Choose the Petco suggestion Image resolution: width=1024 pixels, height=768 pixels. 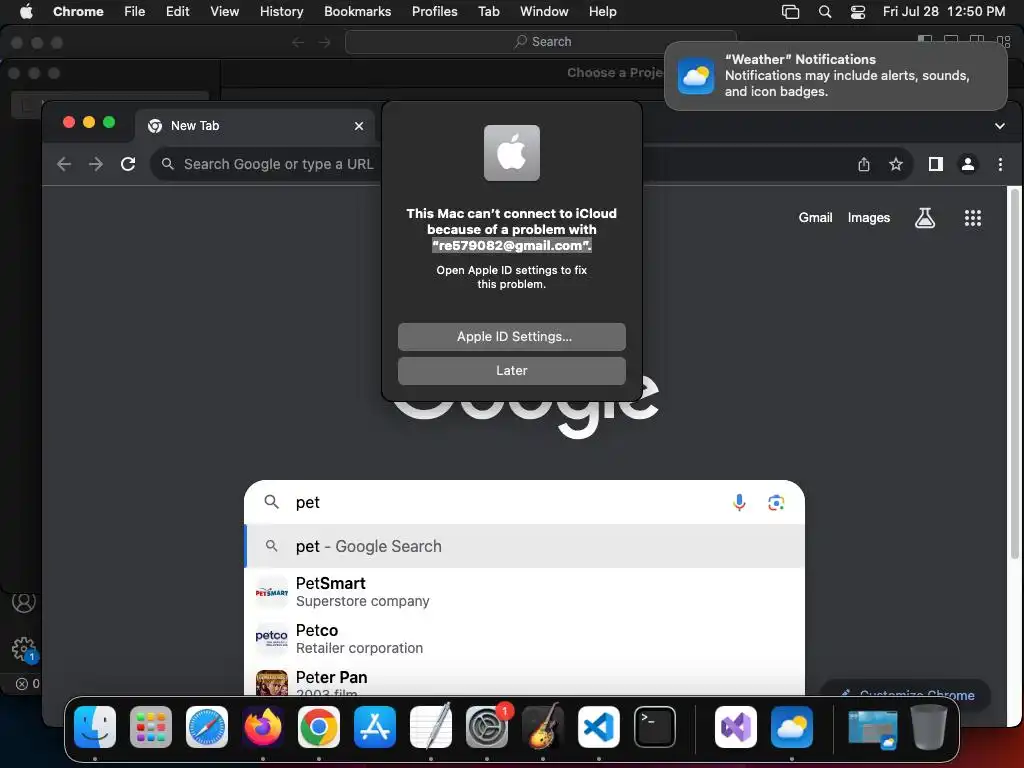coord(524,639)
